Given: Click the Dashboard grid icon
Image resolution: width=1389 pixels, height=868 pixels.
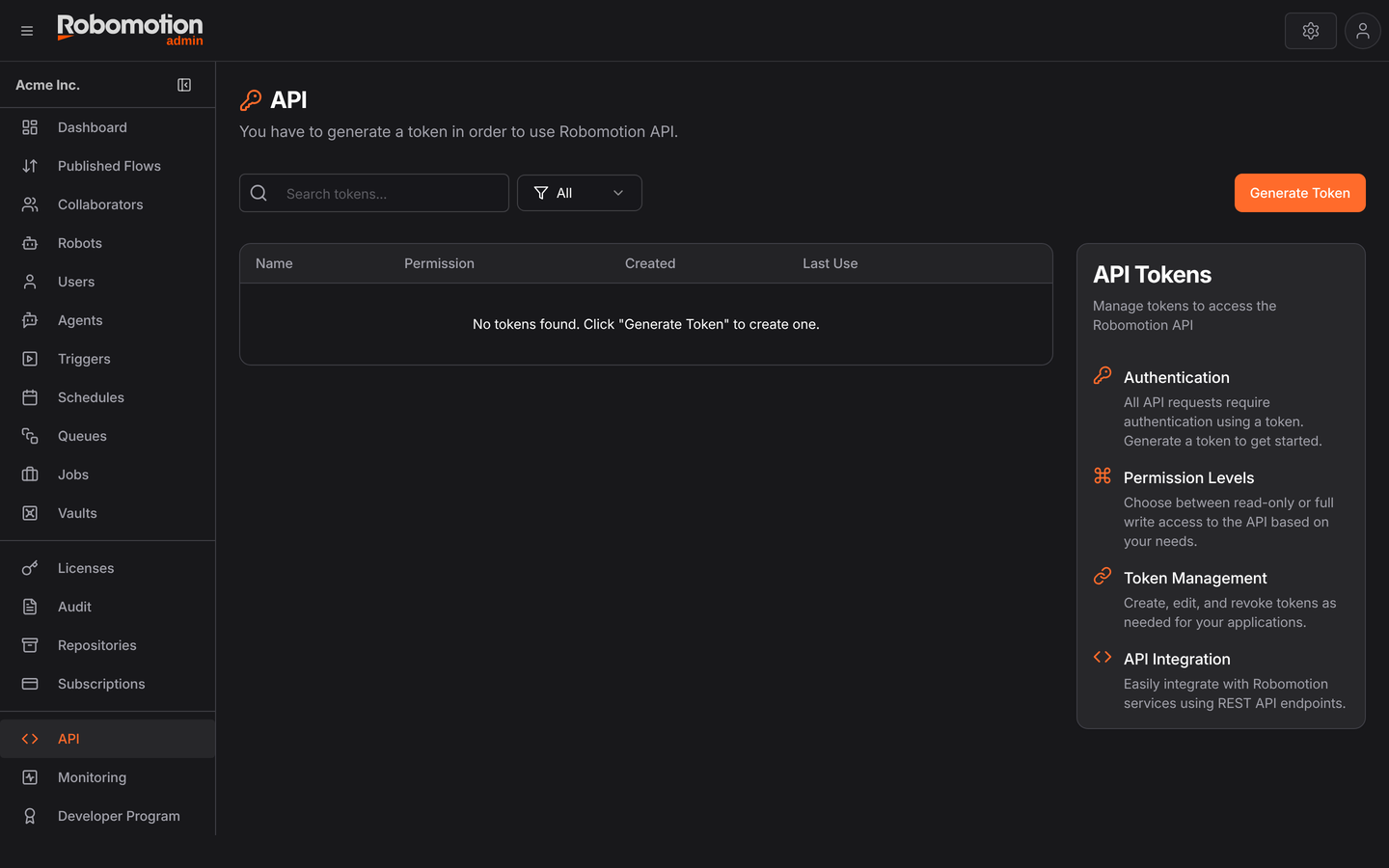Looking at the screenshot, I should point(30,127).
